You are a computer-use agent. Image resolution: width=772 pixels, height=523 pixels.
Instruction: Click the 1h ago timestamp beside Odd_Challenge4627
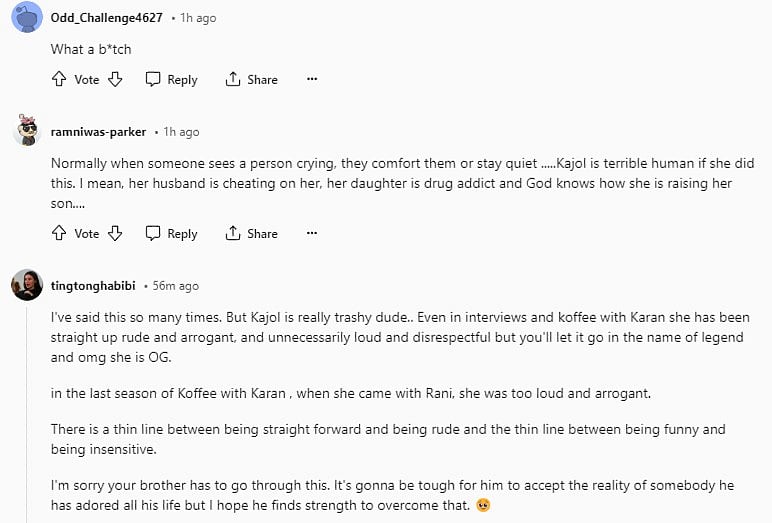click(198, 18)
